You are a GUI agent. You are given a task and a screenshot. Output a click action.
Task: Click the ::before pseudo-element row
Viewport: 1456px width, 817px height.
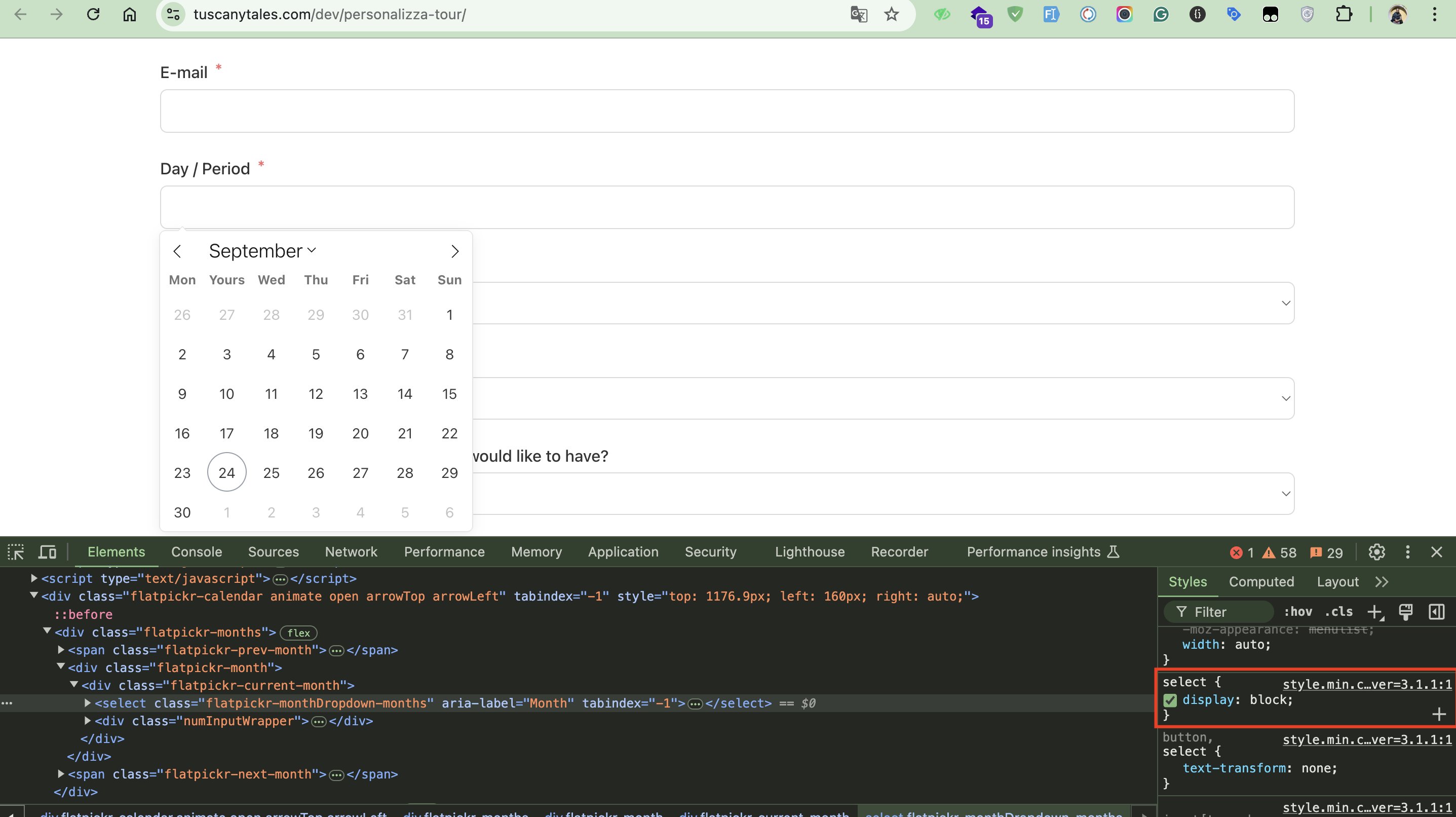83,614
